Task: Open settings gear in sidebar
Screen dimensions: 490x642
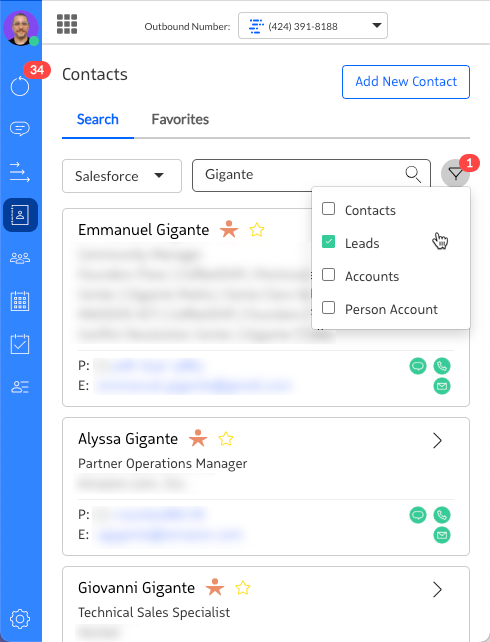Action: 20,619
